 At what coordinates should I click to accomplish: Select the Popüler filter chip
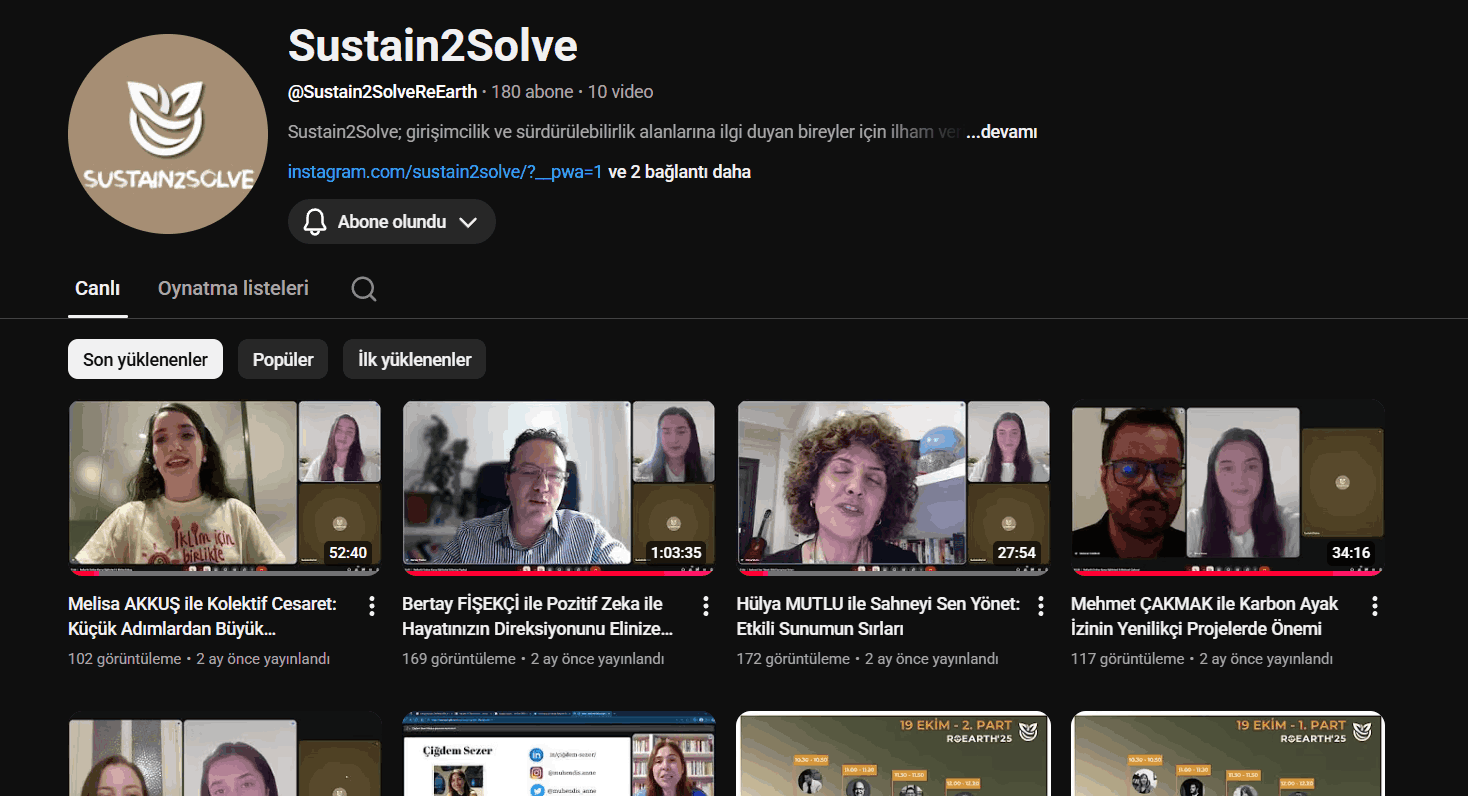click(282, 358)
